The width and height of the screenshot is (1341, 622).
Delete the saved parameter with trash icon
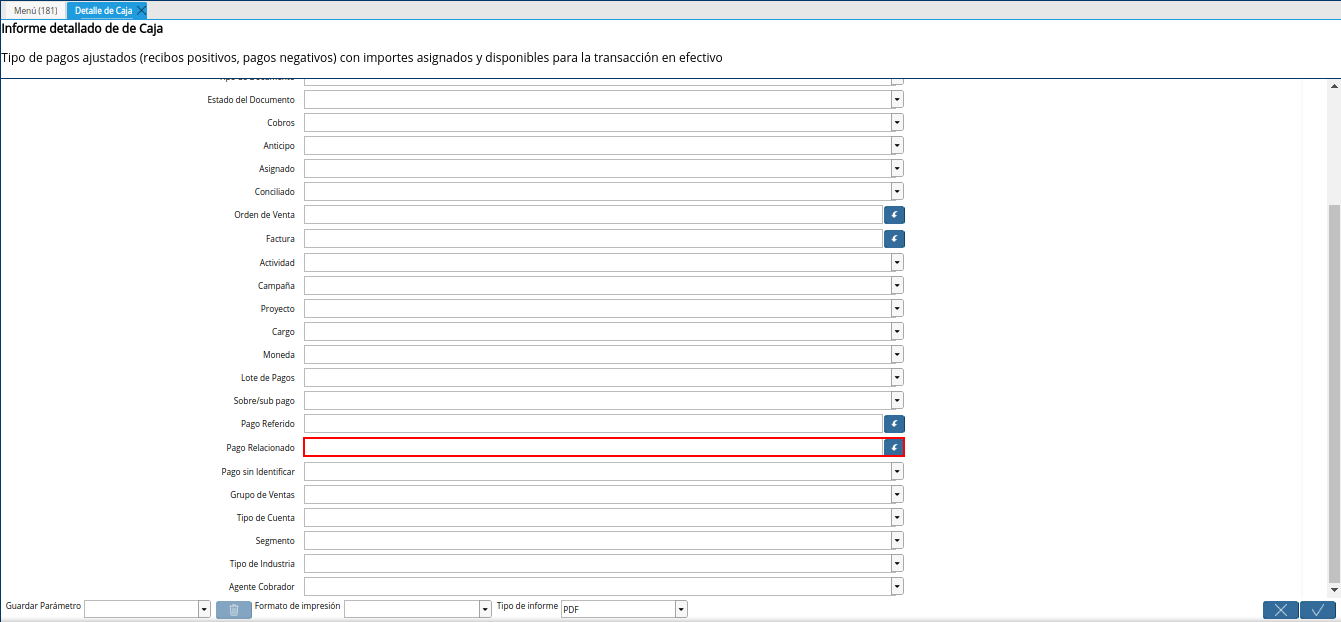tap(233, 610)
